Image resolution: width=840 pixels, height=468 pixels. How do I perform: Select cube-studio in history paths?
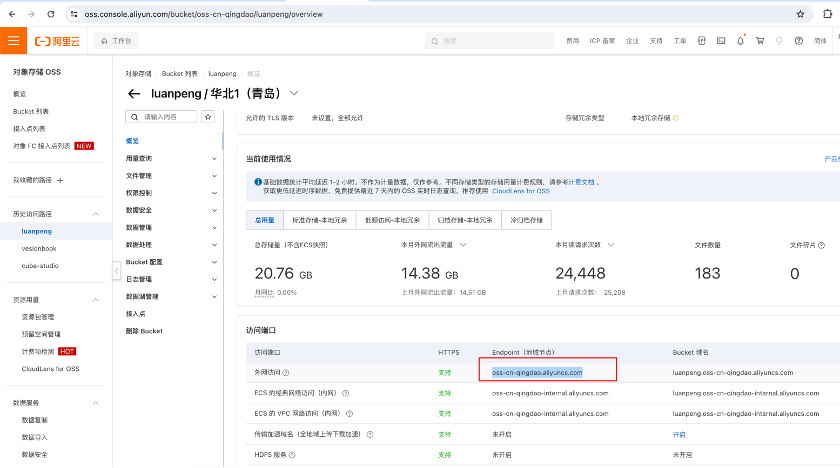click(x=40, y=266)
